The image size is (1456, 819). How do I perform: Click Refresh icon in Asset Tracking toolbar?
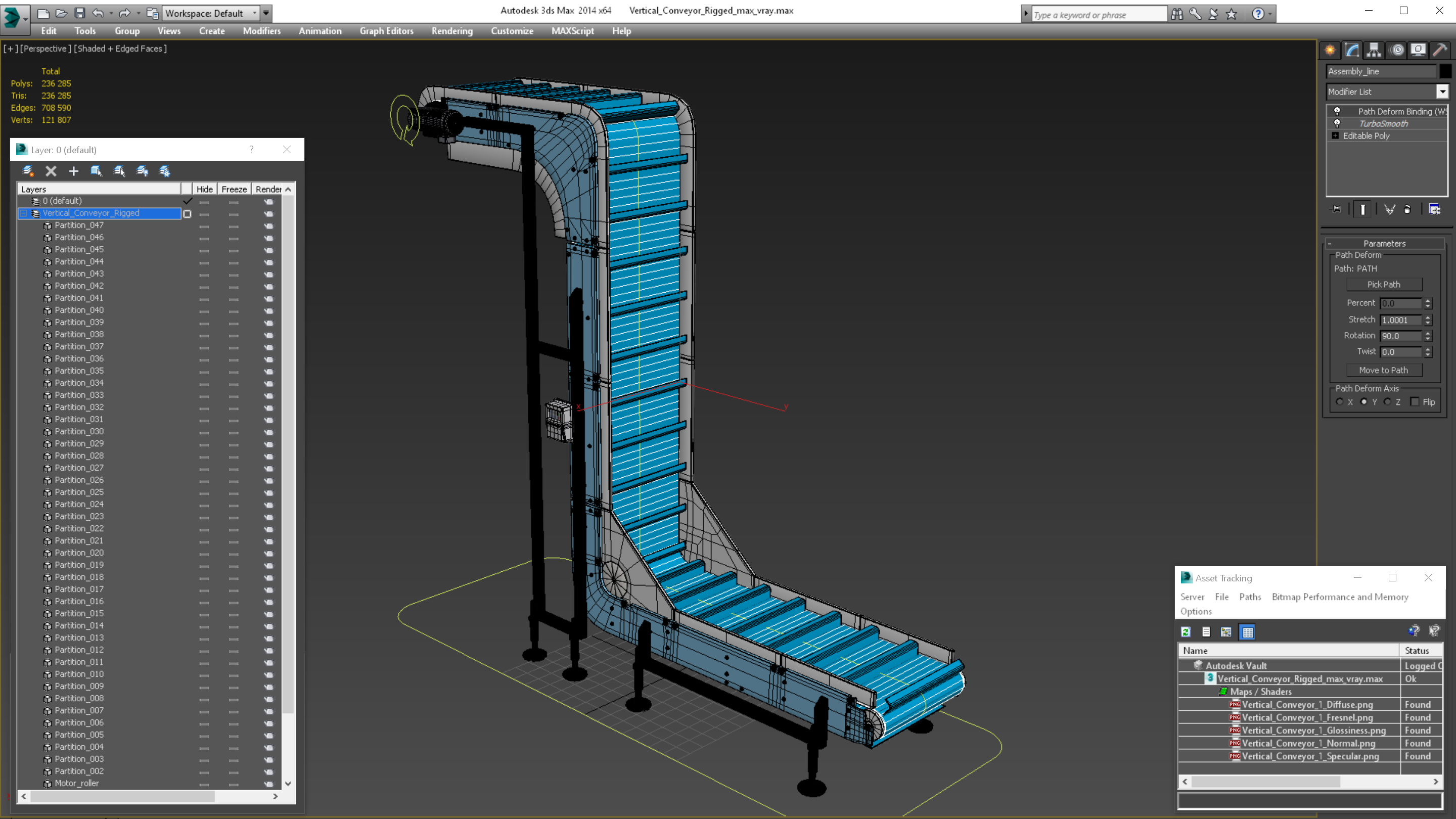click(1186, 632)
